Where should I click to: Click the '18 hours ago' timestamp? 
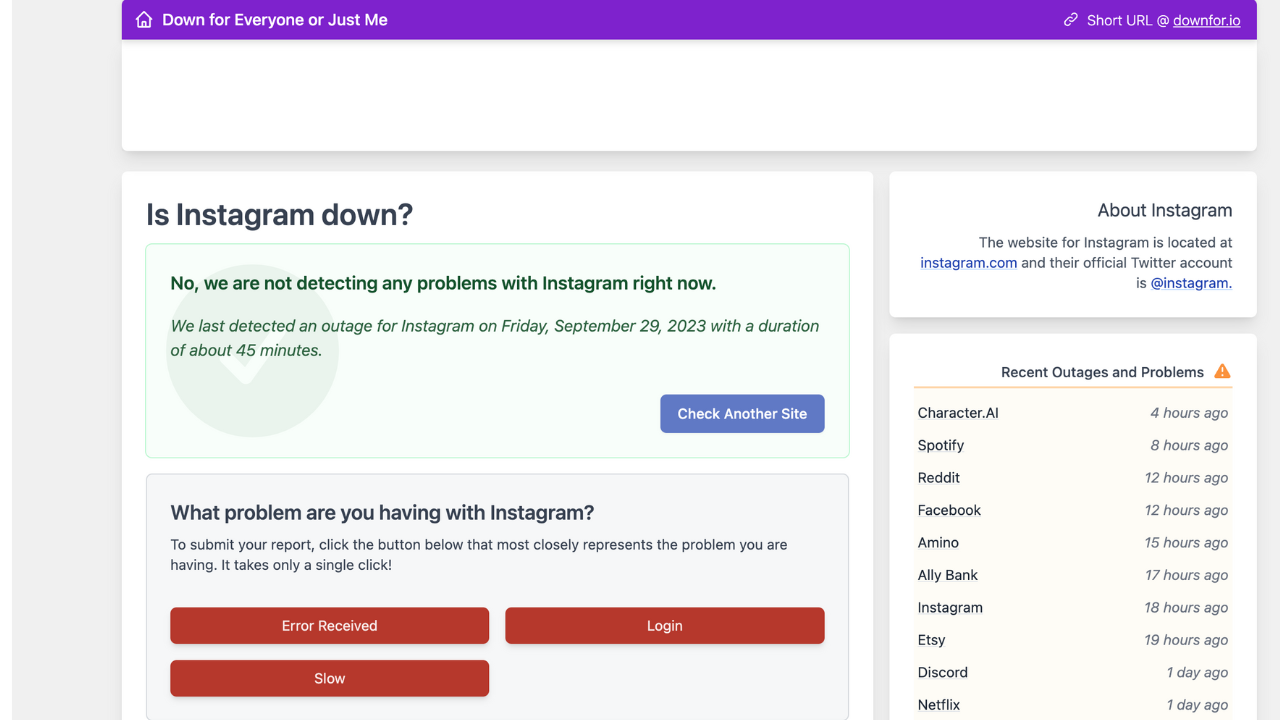click(1186, 608)
